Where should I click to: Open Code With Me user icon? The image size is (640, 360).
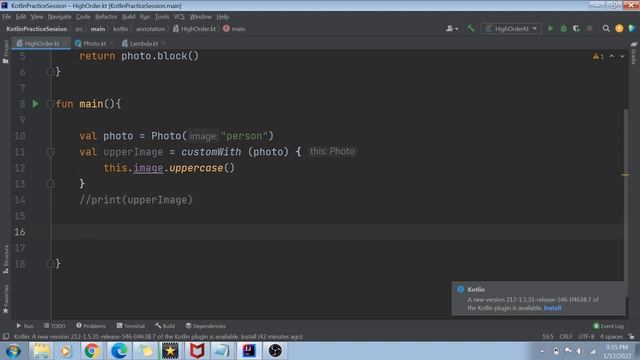coord(452,29)
